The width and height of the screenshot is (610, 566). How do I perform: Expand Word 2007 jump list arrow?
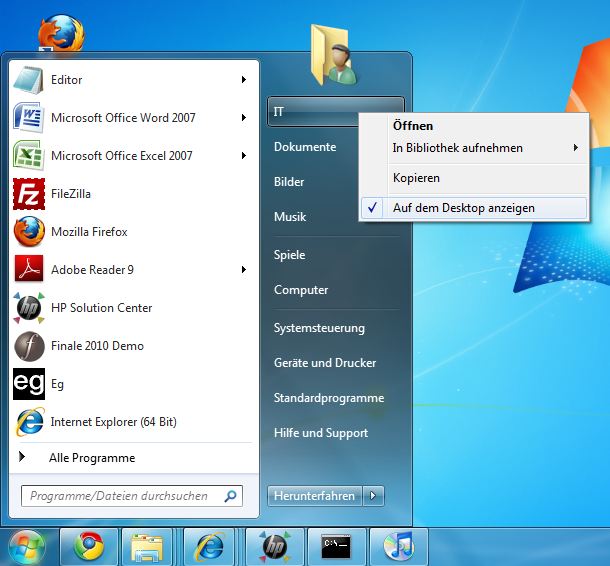click(244, 117)
